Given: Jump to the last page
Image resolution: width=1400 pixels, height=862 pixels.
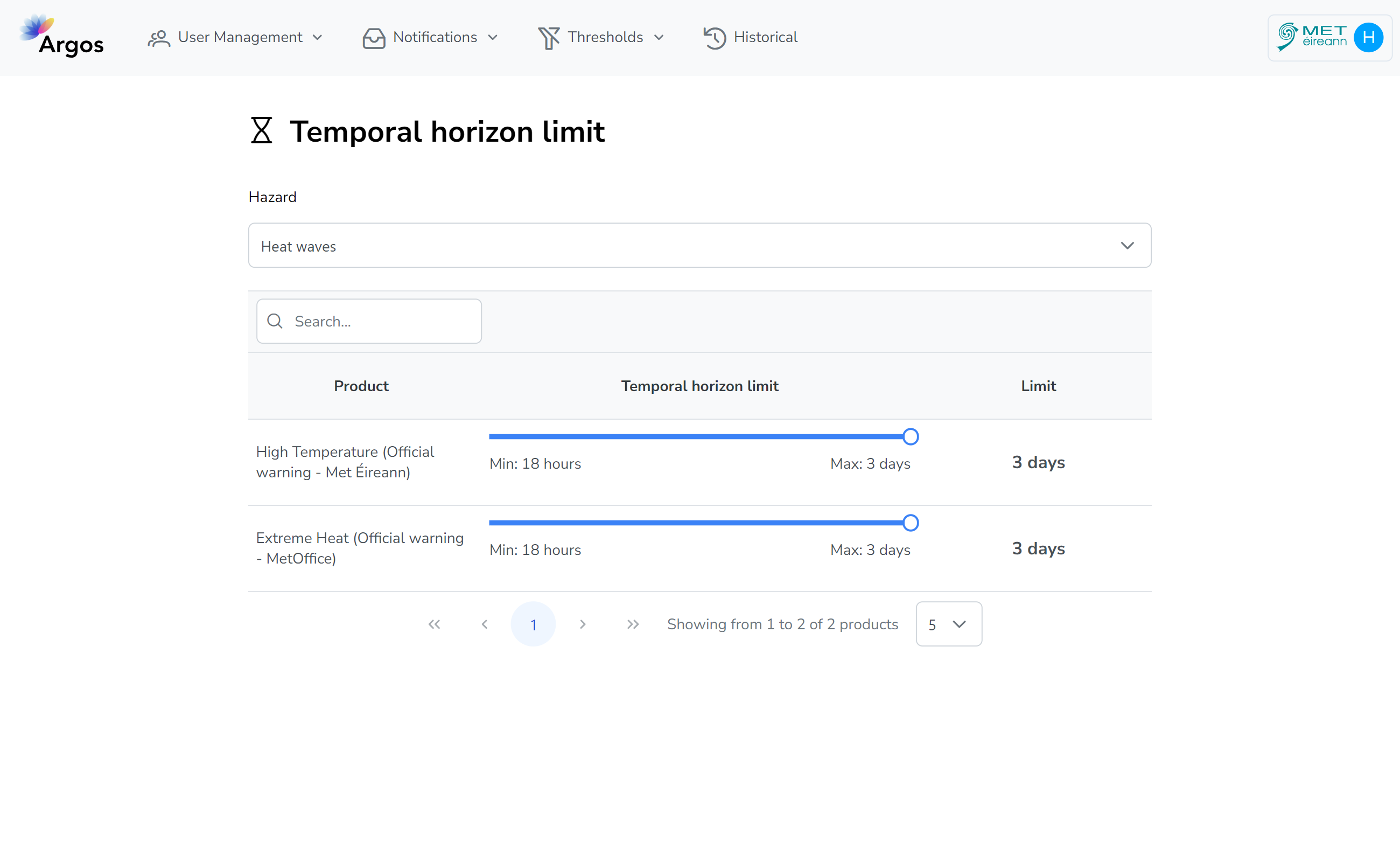Looking at the screenshot, I should (x=633, y=624).
